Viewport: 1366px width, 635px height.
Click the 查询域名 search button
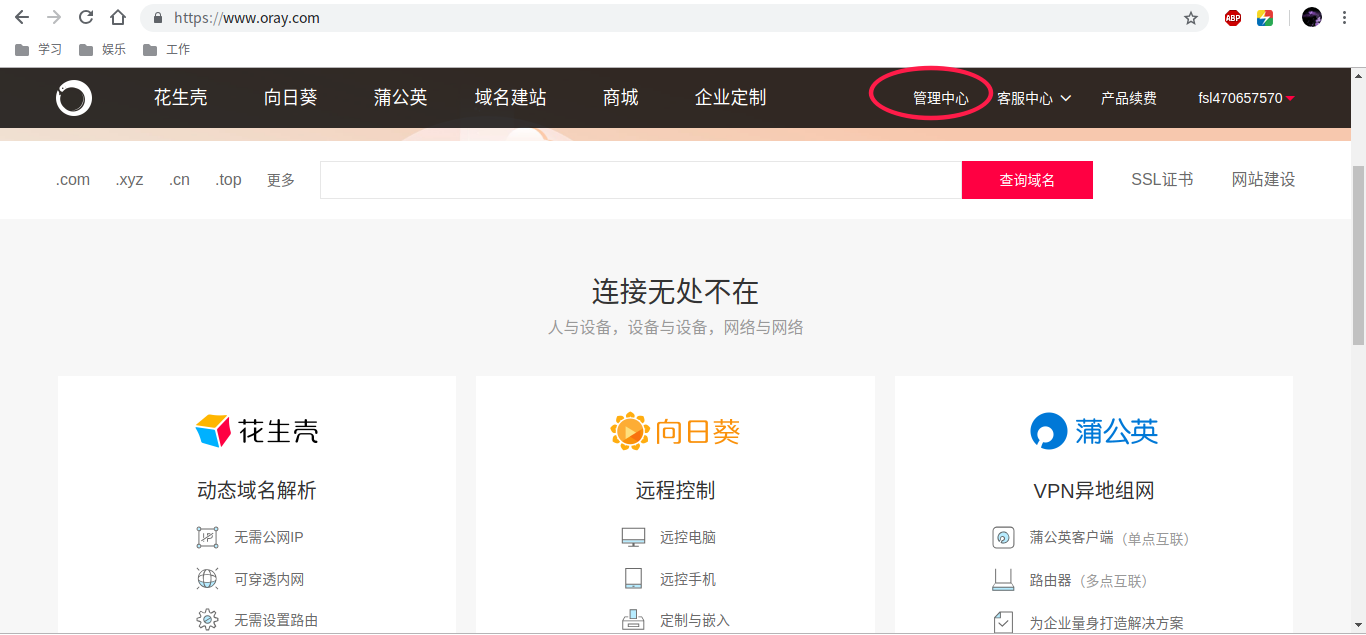pyautogui.click(x=1027, y=180)
